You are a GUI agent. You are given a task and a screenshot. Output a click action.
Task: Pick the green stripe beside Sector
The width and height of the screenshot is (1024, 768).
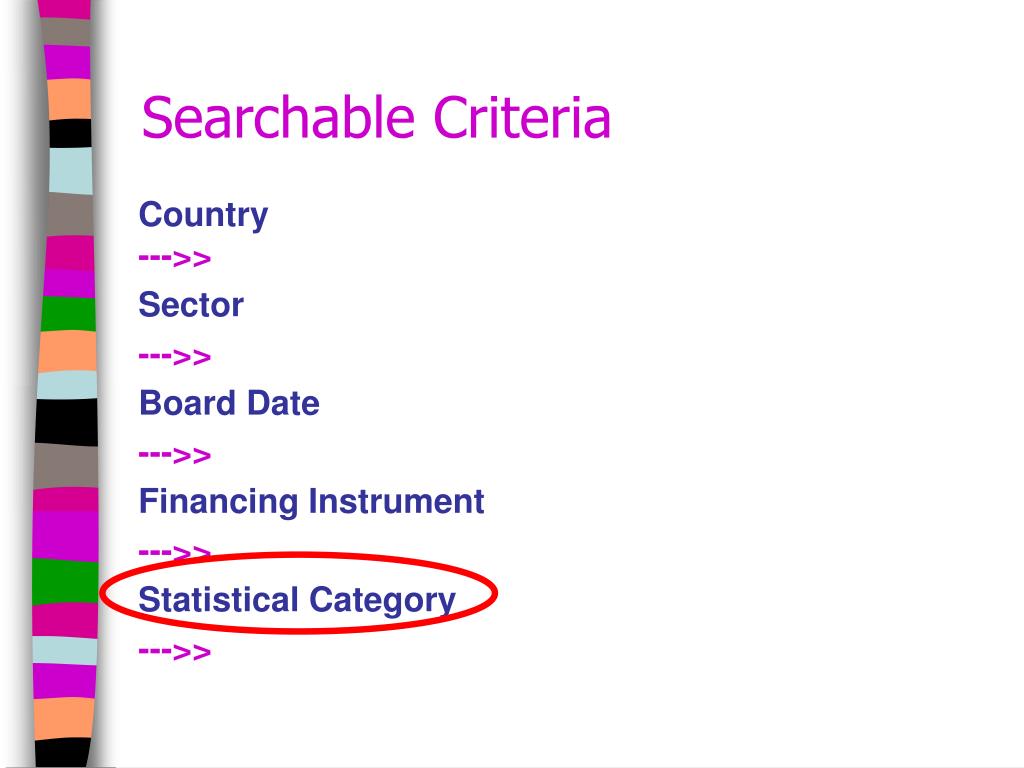point(68,314)
